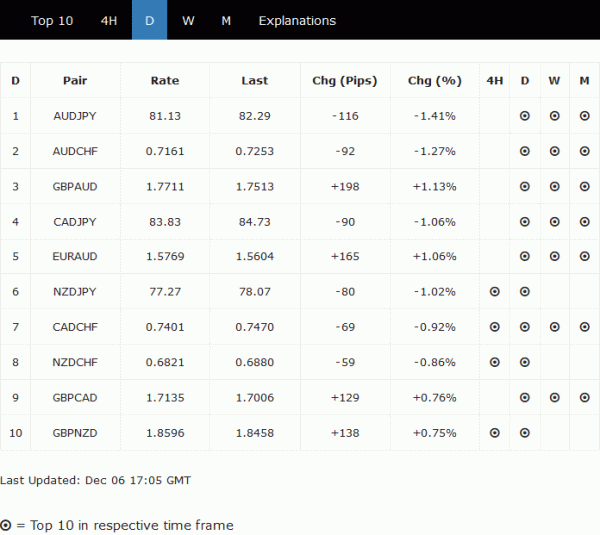Select the NZDJPY pair cell

point(75,292)
